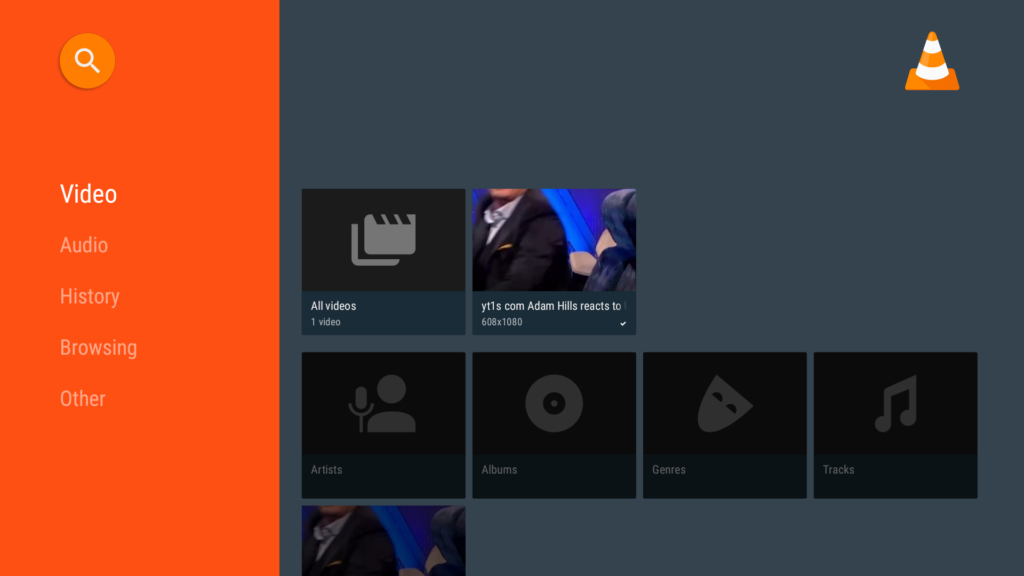Switch to the Audio section
The height and width of the screenshot is (576, 1024).
[84, 245]
